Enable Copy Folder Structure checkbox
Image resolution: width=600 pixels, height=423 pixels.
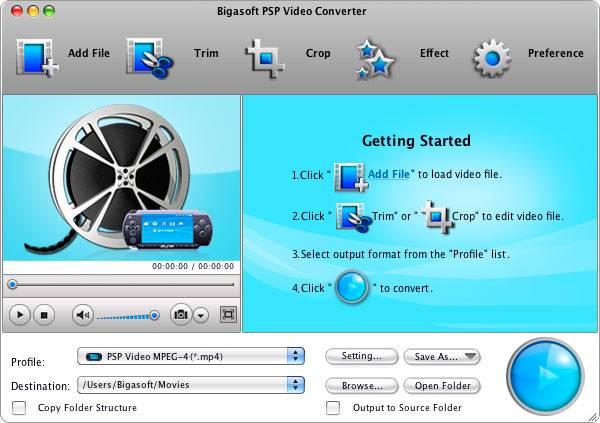pyautogui.click(x=19, y=408)
